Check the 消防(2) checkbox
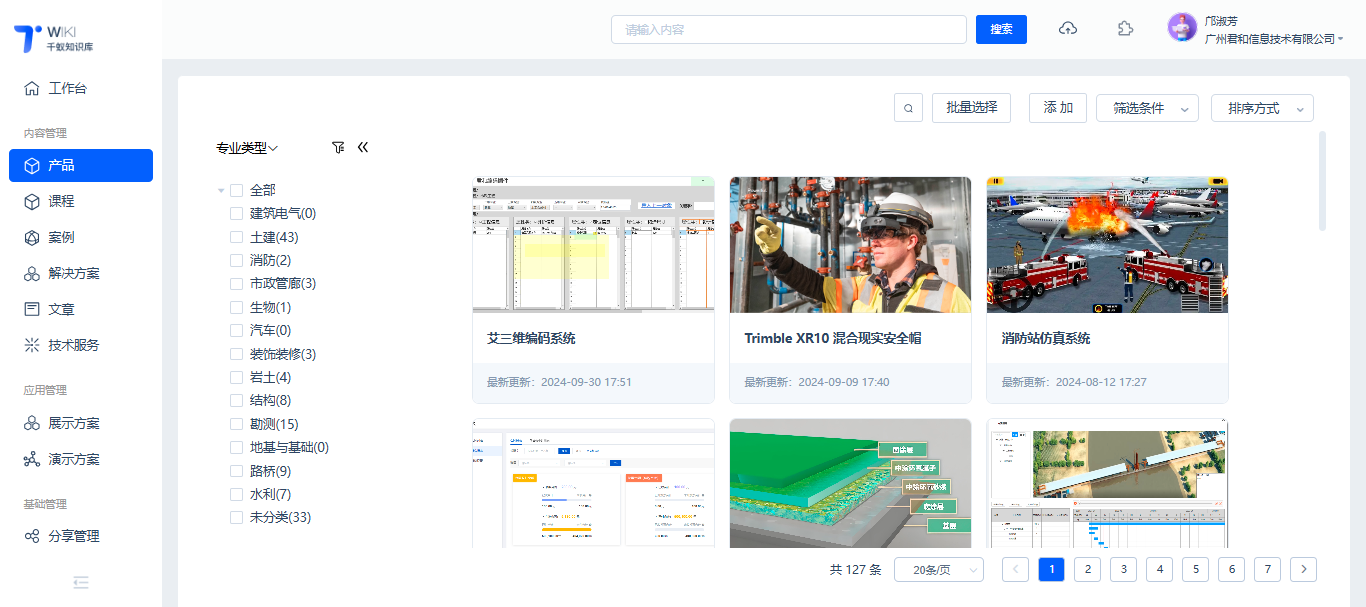 tap(237, 260)
